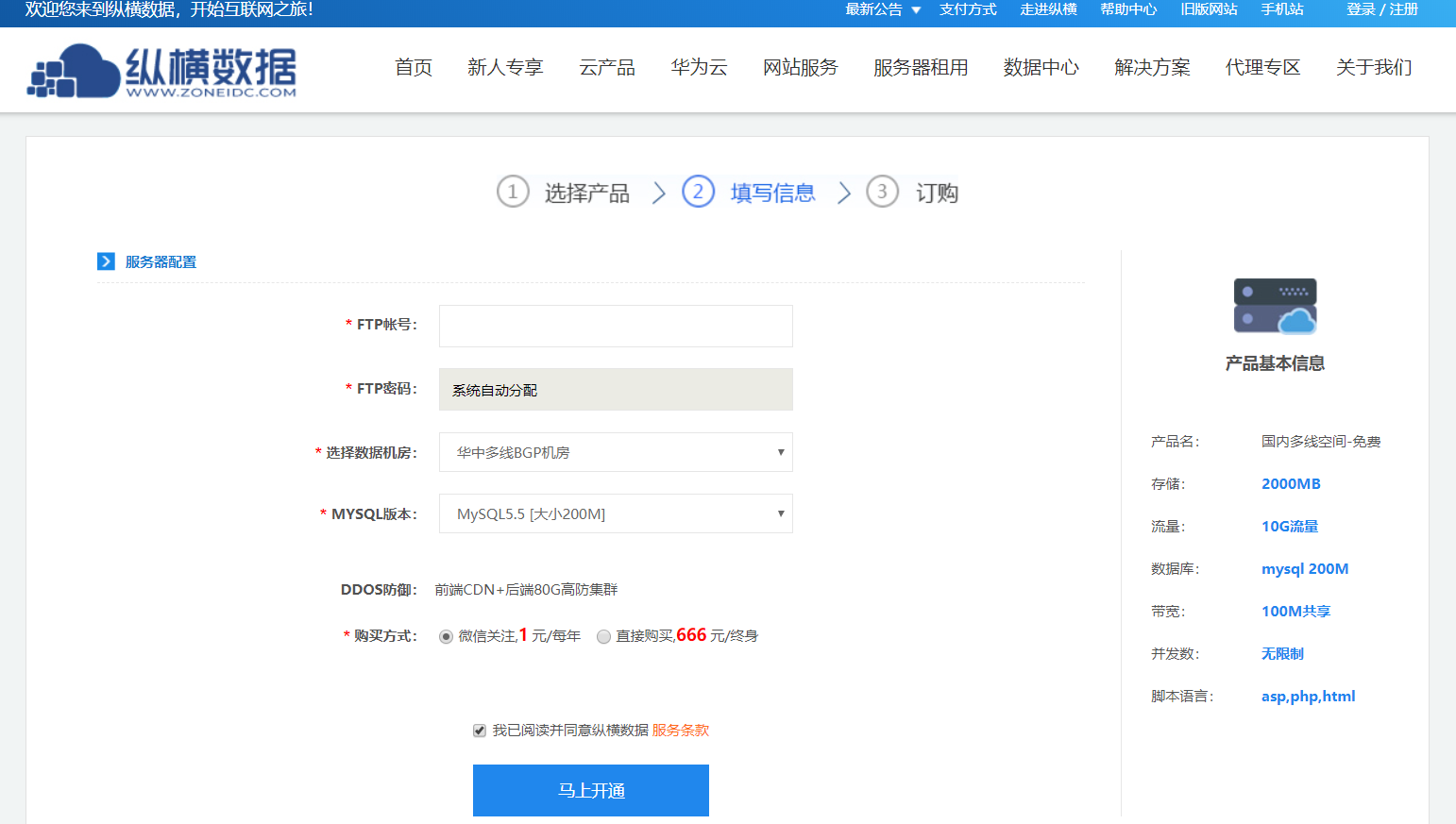Click the 产品基本信息 heading
1456x824 pixels.
point(1275,363)
